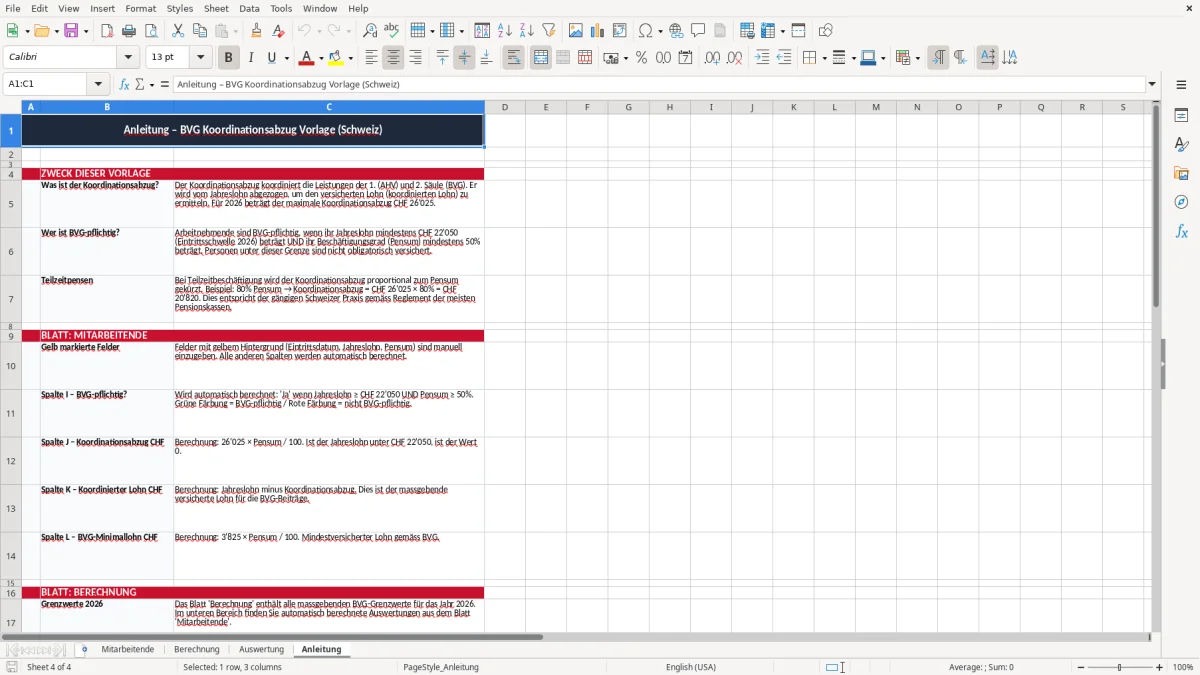Click the Print icon
1200x675 pixels.
pyautogui.click(x=129, y=31)
